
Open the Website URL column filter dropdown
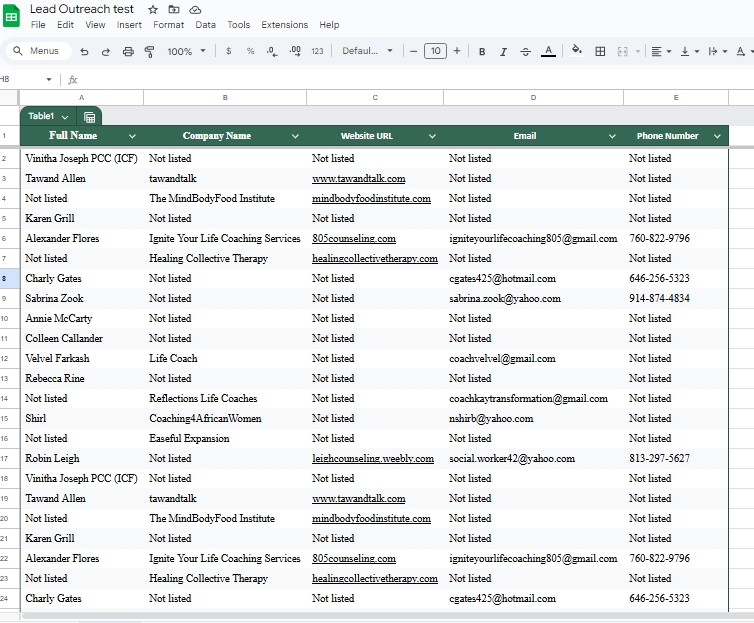(x=432, y=136)
